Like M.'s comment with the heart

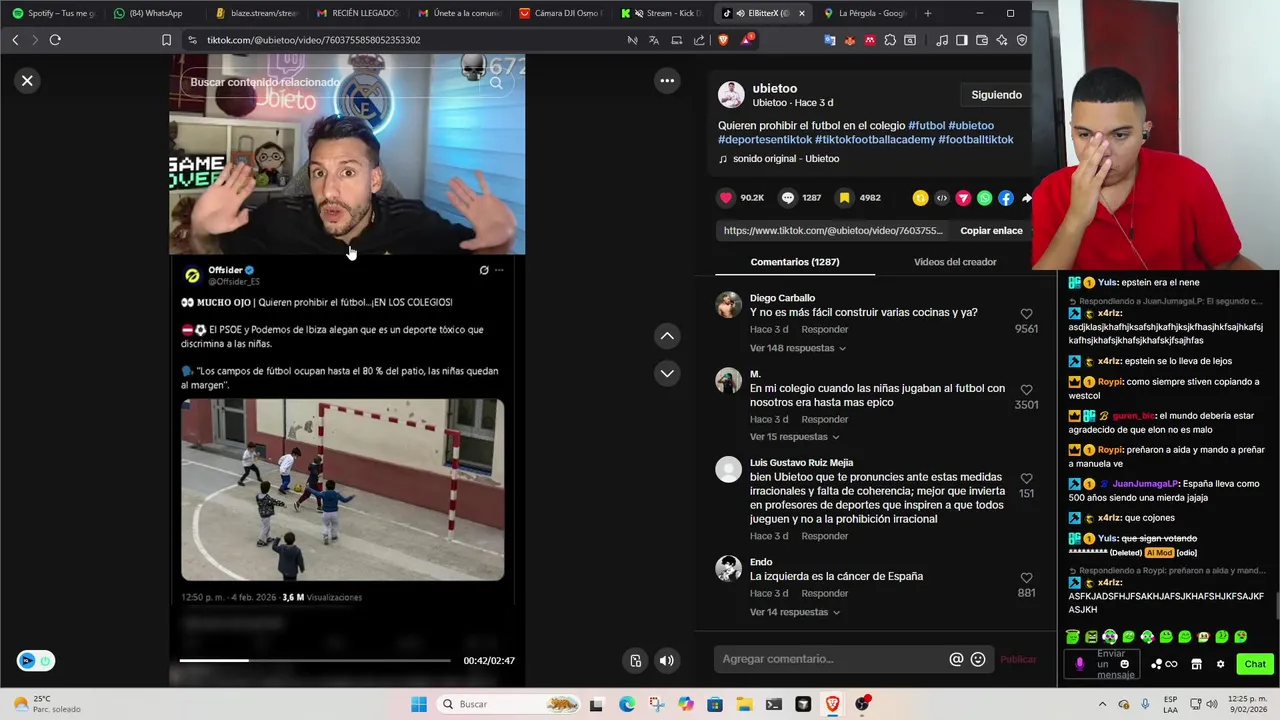1026,390
